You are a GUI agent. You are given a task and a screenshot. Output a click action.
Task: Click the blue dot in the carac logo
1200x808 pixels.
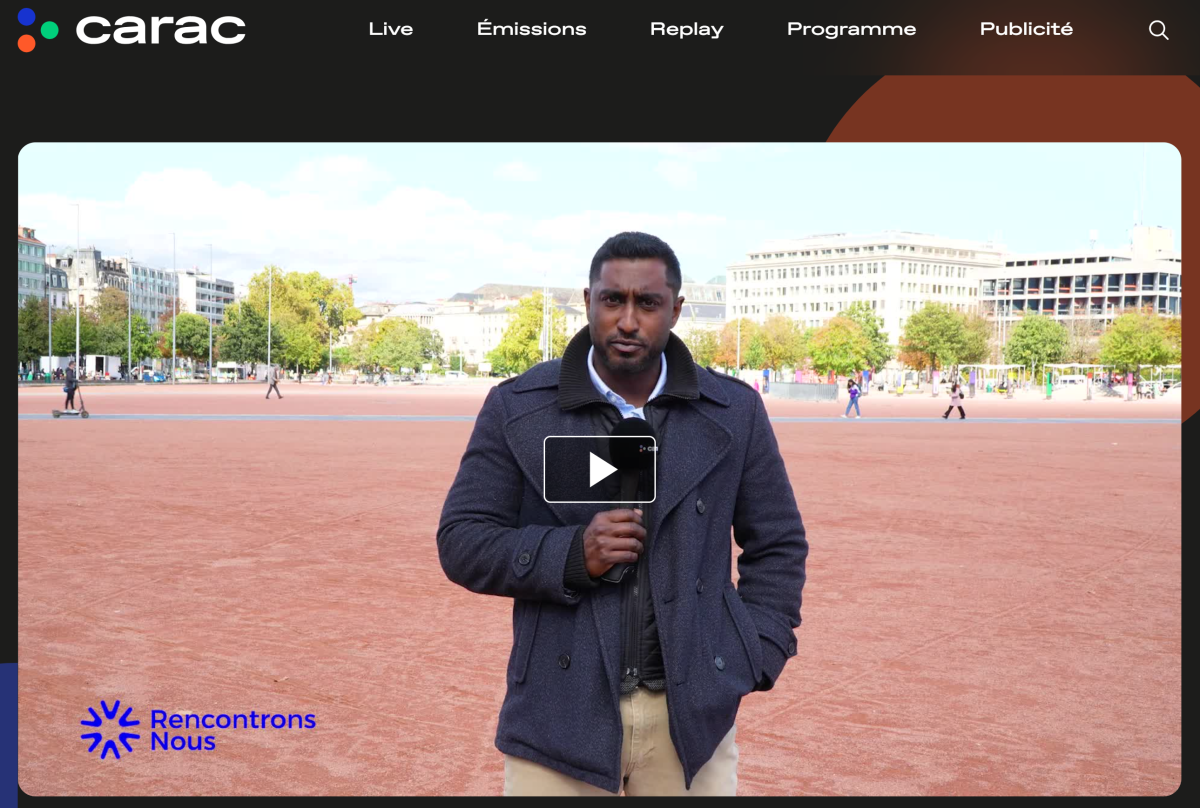tap(27, 16)
